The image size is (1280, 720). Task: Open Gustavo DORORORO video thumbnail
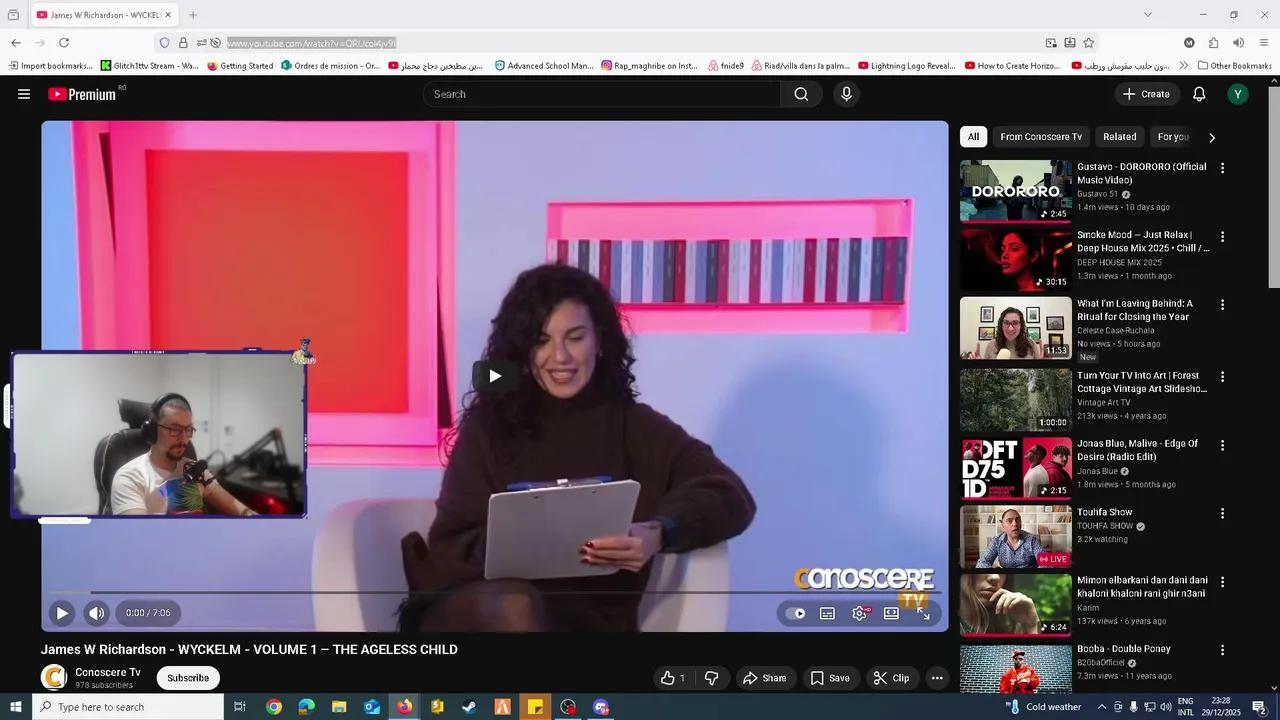[x=1016, y=191]
